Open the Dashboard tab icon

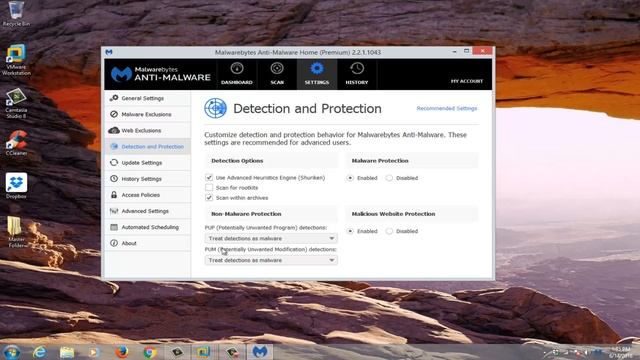237,69
